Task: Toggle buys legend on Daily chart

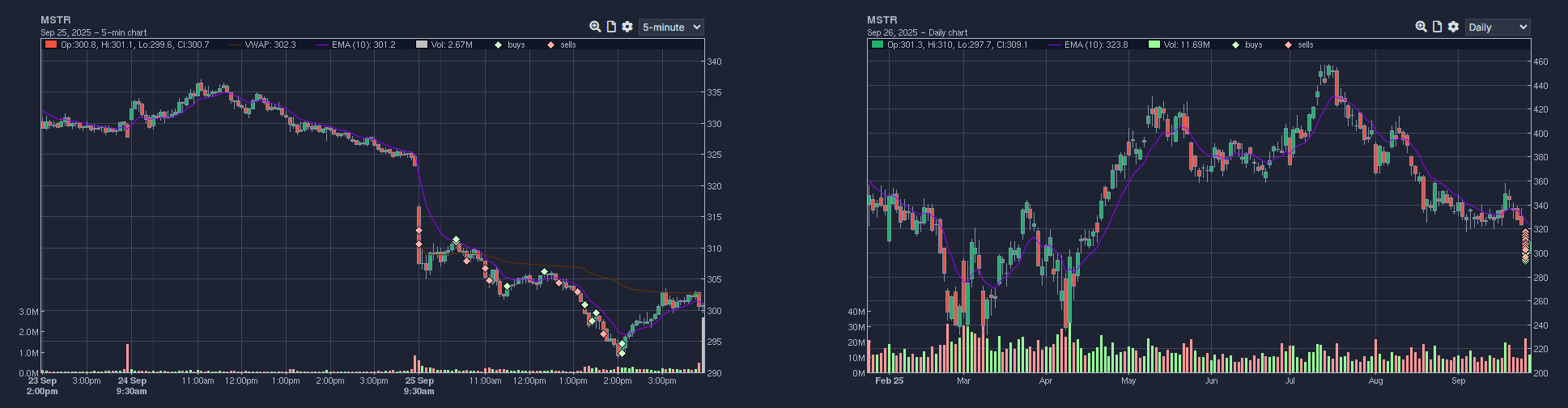Action: click(1247, 45)
